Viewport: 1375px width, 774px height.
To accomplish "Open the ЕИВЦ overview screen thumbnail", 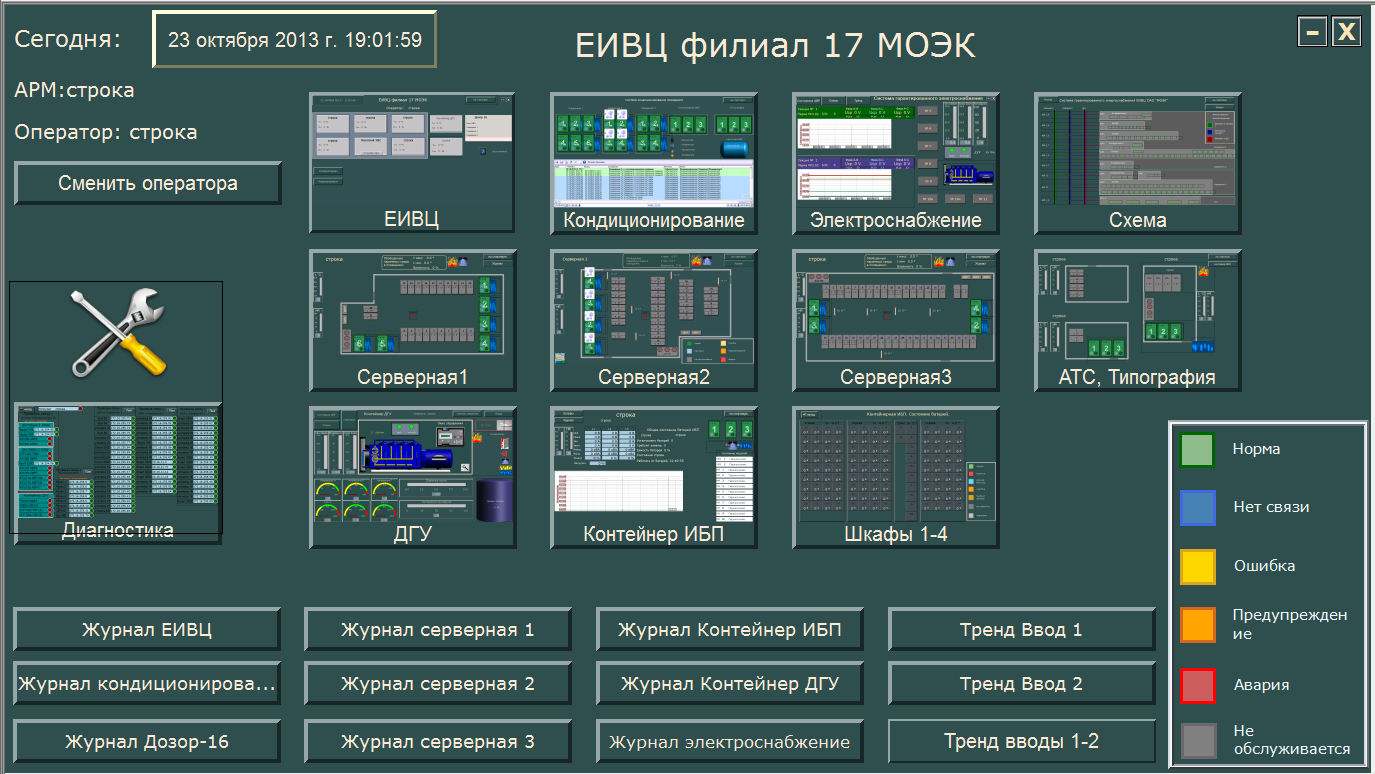I will (412, 163).
